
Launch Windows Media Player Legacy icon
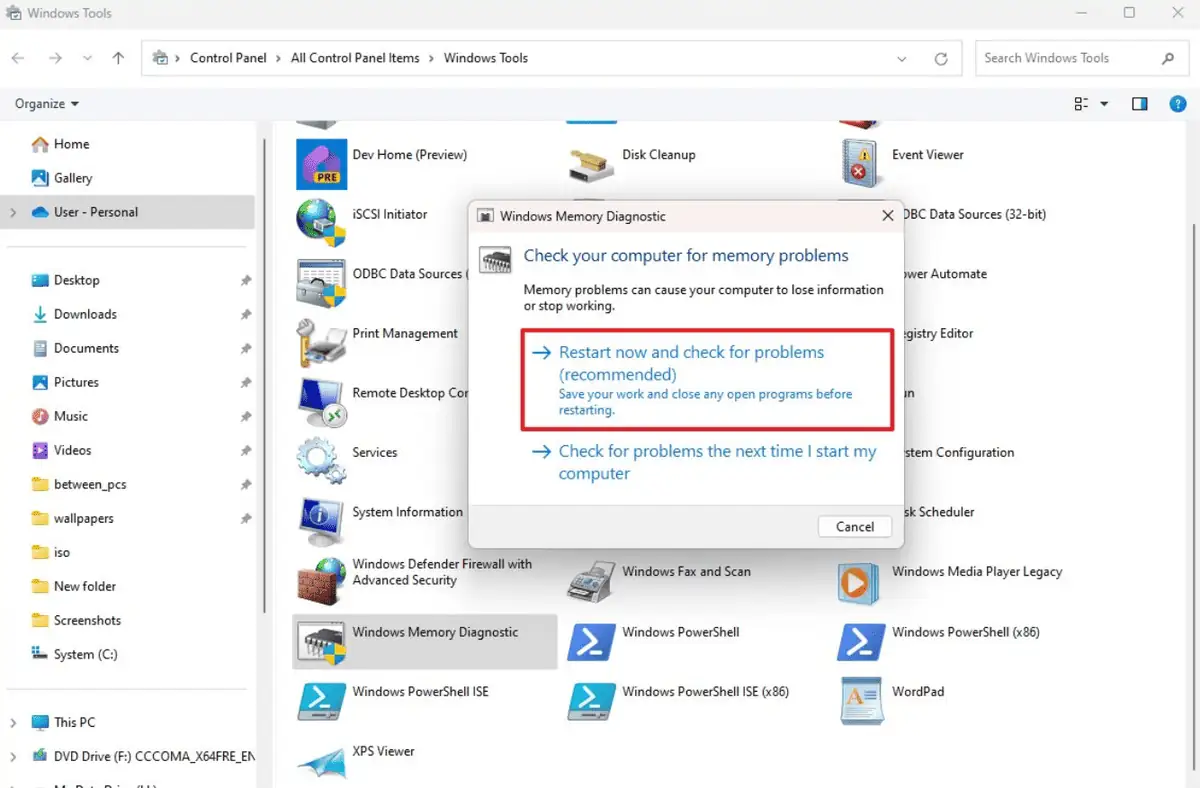(x=860, y=580)
